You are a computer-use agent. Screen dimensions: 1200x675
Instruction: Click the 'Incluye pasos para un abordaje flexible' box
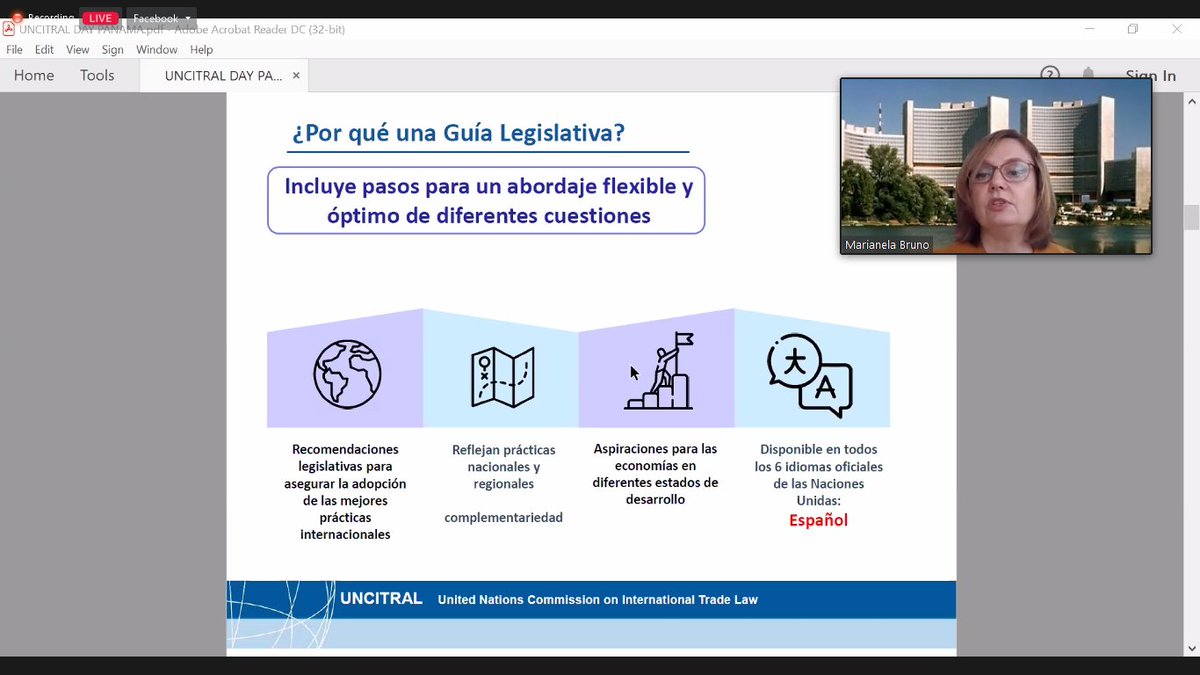[x=487, y=200]
